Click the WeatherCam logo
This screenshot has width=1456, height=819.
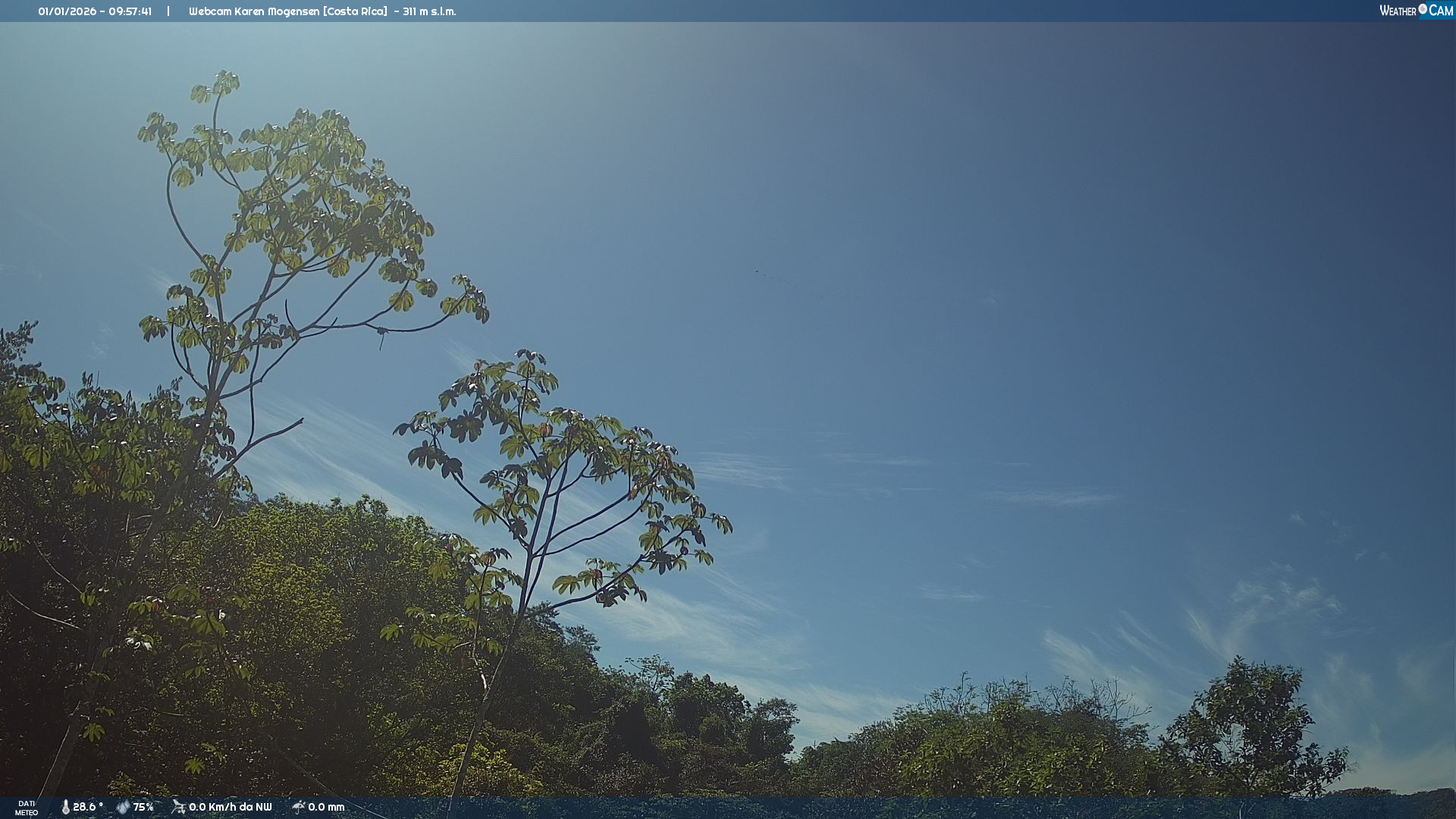pyautogui.click(x=1416, y=11)
